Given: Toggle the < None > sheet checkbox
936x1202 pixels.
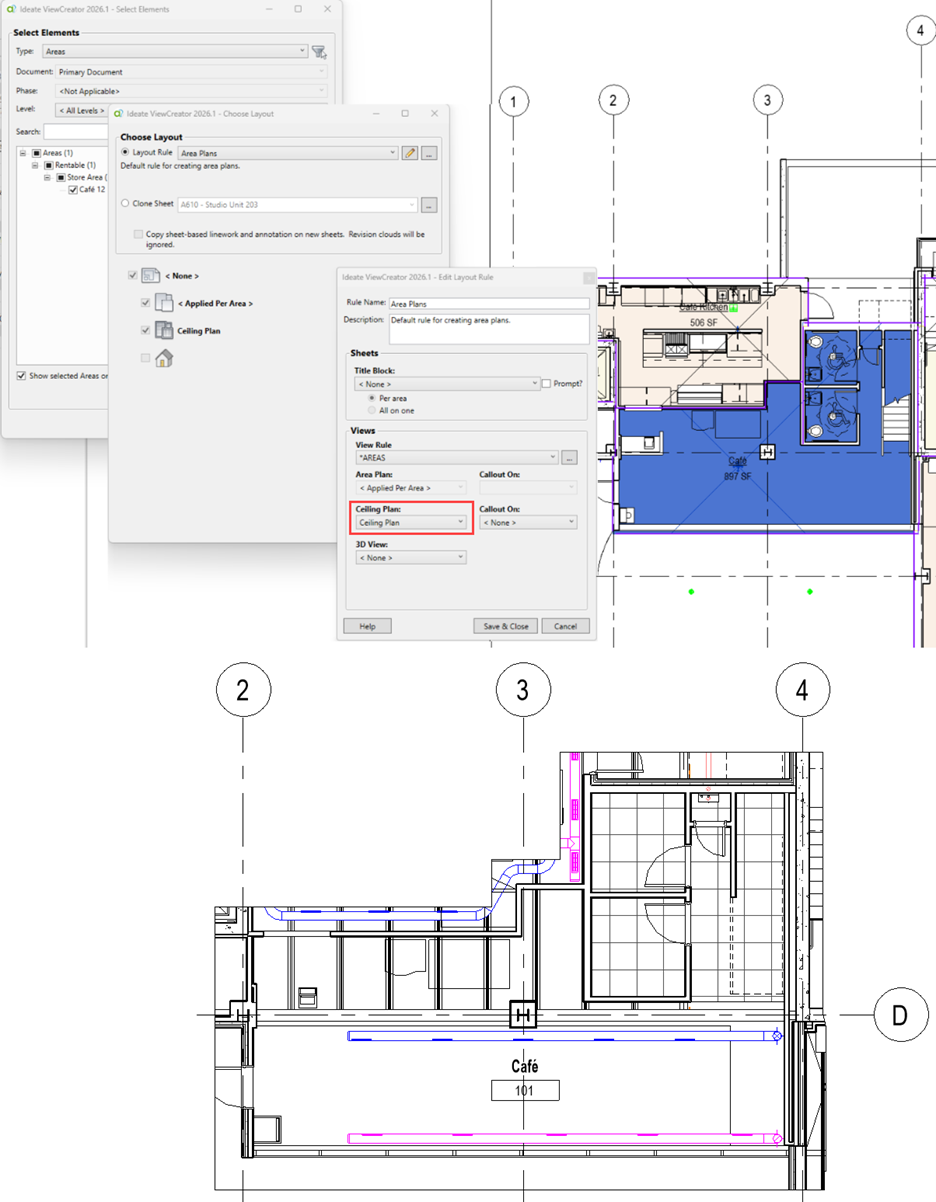Looking at the screenshot, I should 133,276.
